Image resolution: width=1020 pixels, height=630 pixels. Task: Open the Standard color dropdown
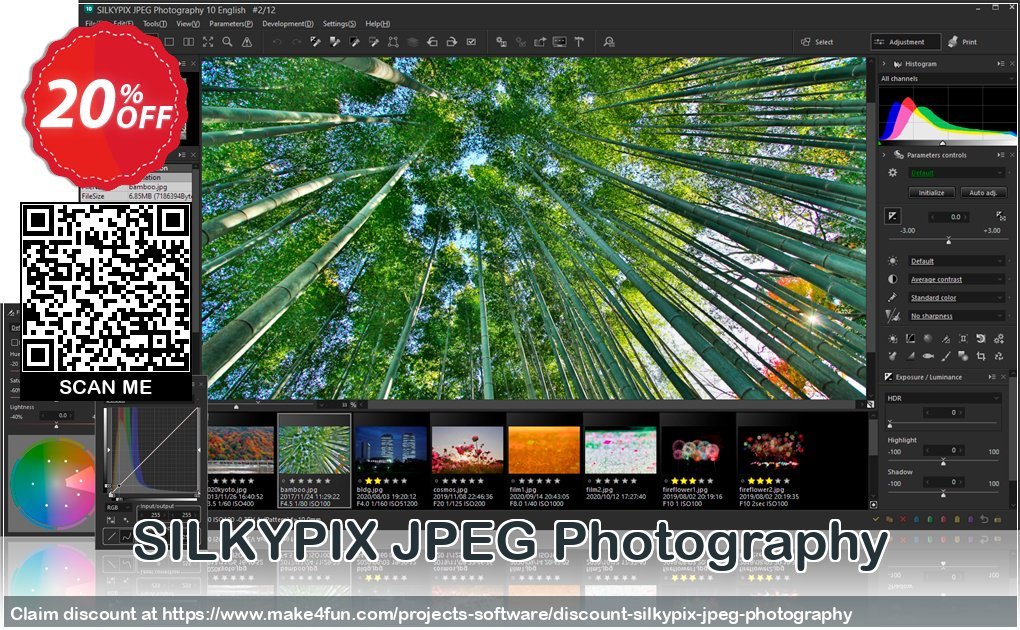click(x=956, y=297)
